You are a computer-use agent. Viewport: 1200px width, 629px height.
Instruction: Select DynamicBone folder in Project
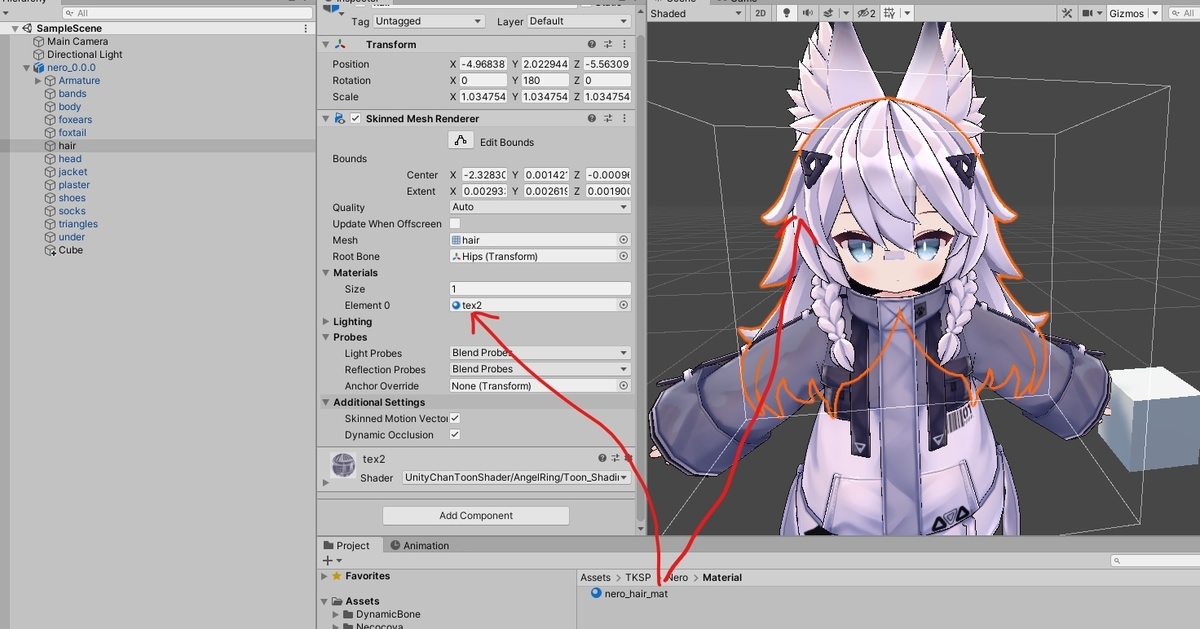(x=388, y=614)
